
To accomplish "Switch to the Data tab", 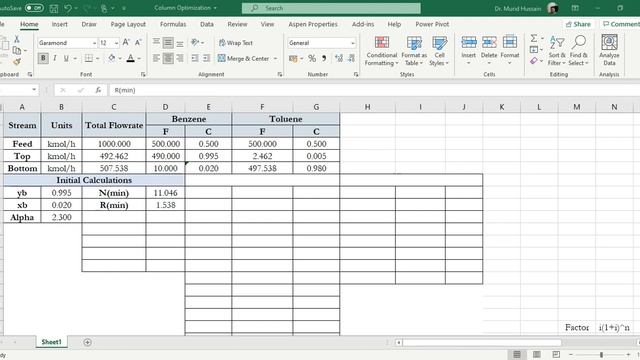I will coord(207,24).
